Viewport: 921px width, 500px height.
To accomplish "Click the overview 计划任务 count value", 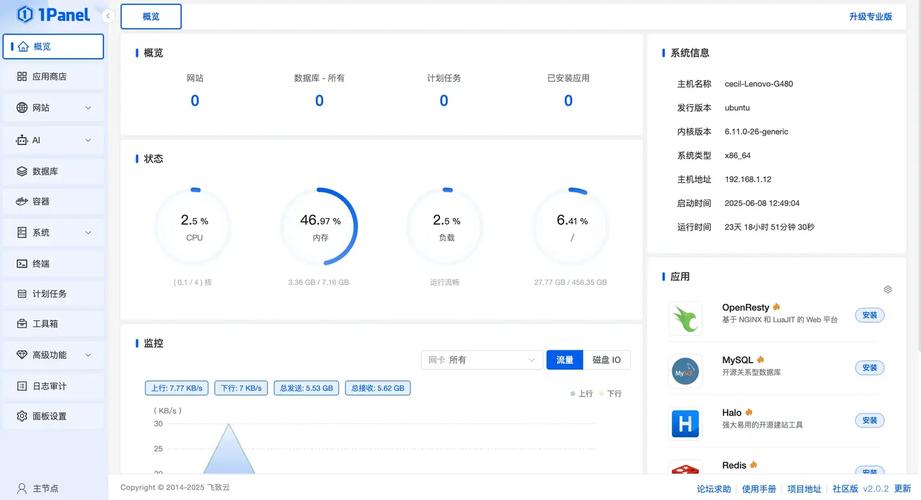I will point(444,101).
